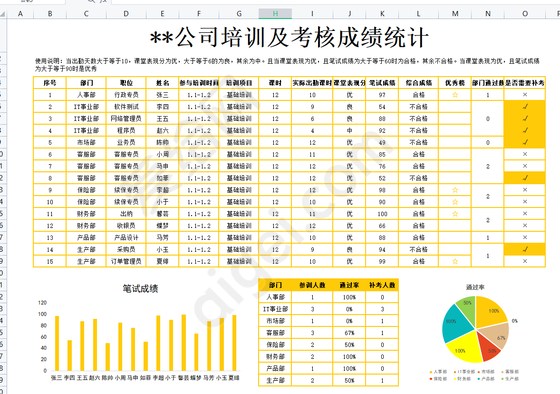The image size is (560, 394).
Task: Click the star icon in 李超's row
Action: click(x=455, y=190)
